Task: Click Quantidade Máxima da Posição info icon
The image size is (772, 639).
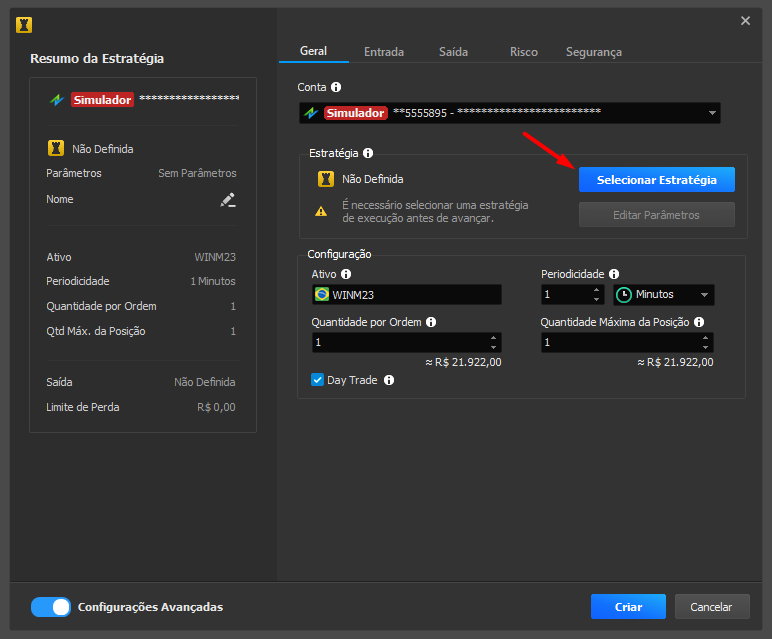Action: 699,322
